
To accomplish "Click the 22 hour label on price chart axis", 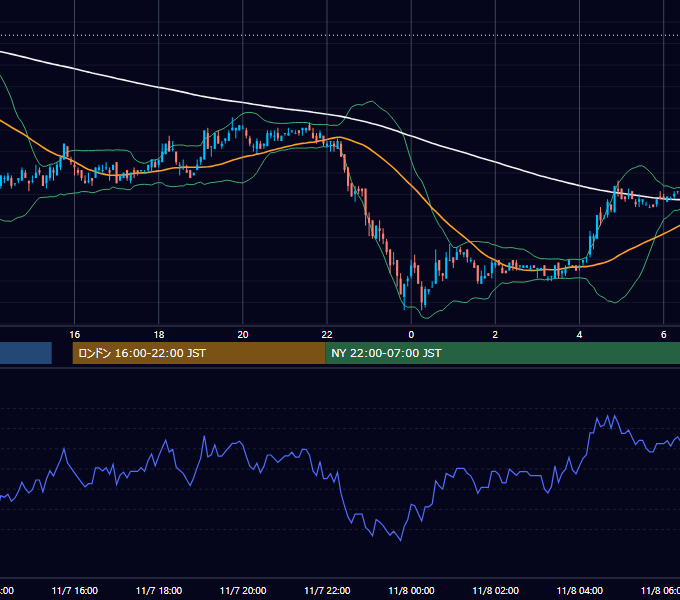I will (327, 335).
